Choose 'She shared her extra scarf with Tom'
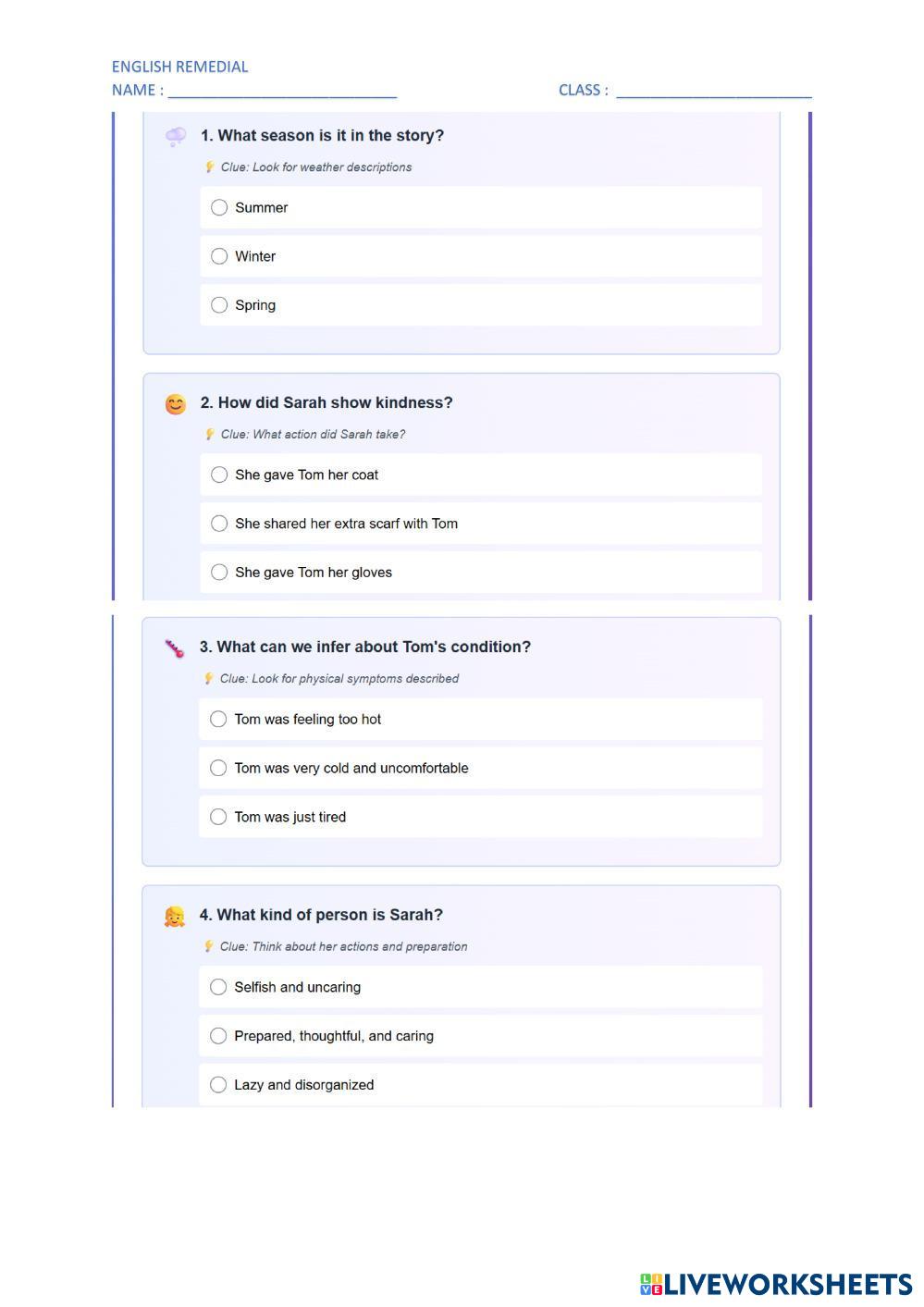 tap(219, 524)
